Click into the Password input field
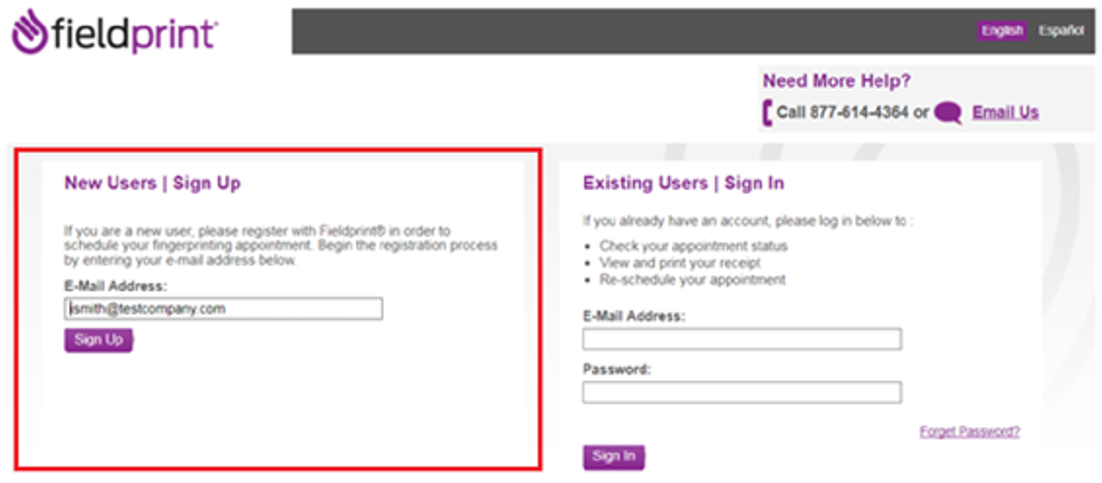1102x483 pixels. [x=741, y=392]
